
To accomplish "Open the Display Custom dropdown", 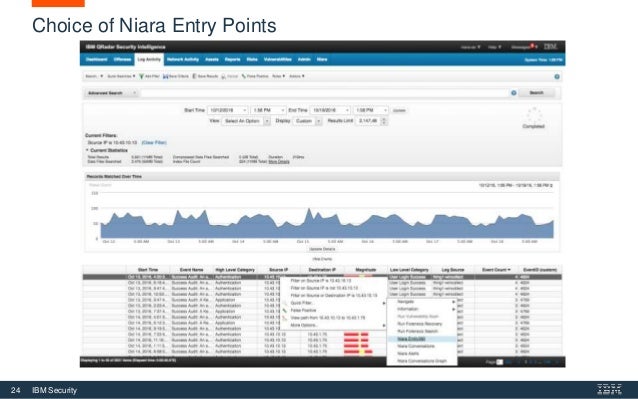I will click(307, 121).
